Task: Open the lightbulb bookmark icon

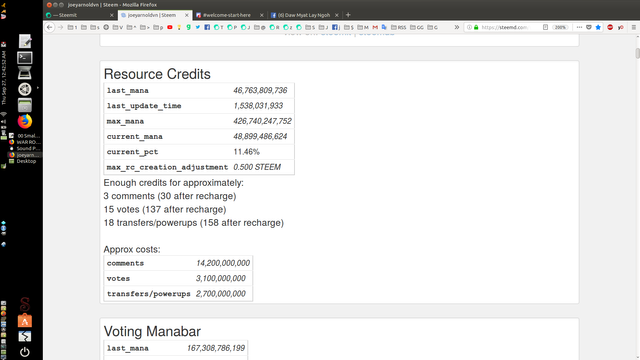Action: [179, 27]
